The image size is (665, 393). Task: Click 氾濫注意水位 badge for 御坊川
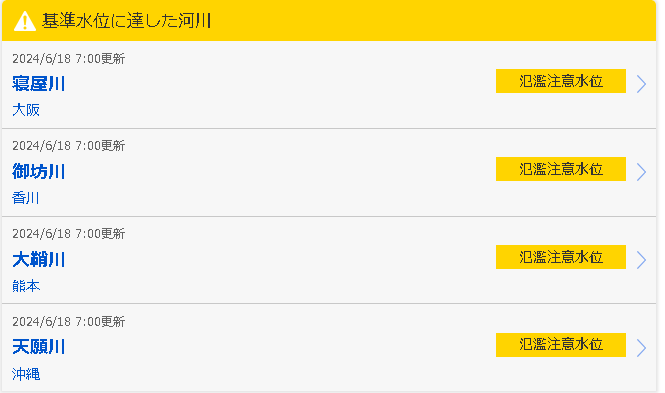click(561, 169)
